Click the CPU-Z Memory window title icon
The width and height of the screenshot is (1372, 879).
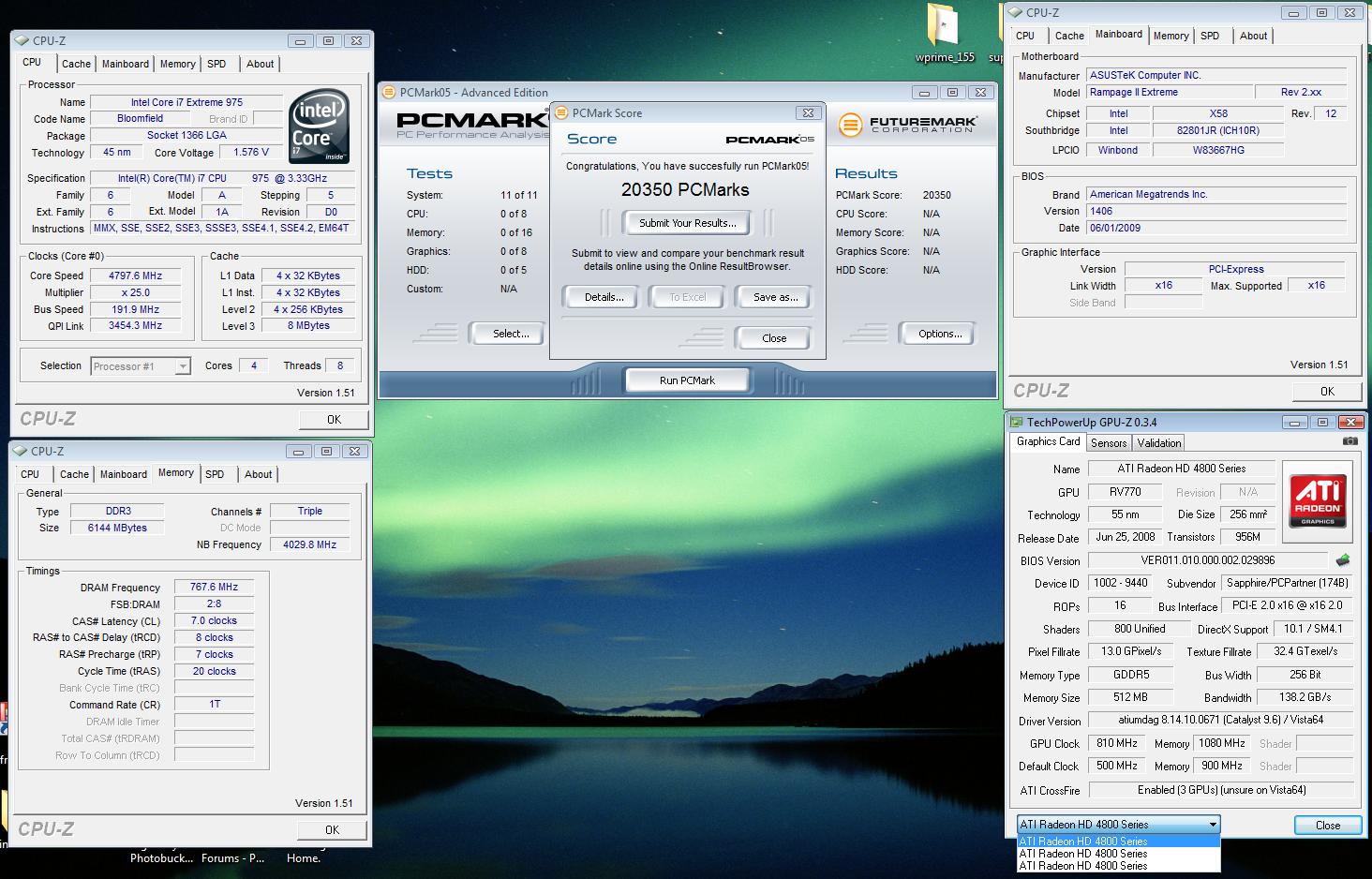click(20, 451)
